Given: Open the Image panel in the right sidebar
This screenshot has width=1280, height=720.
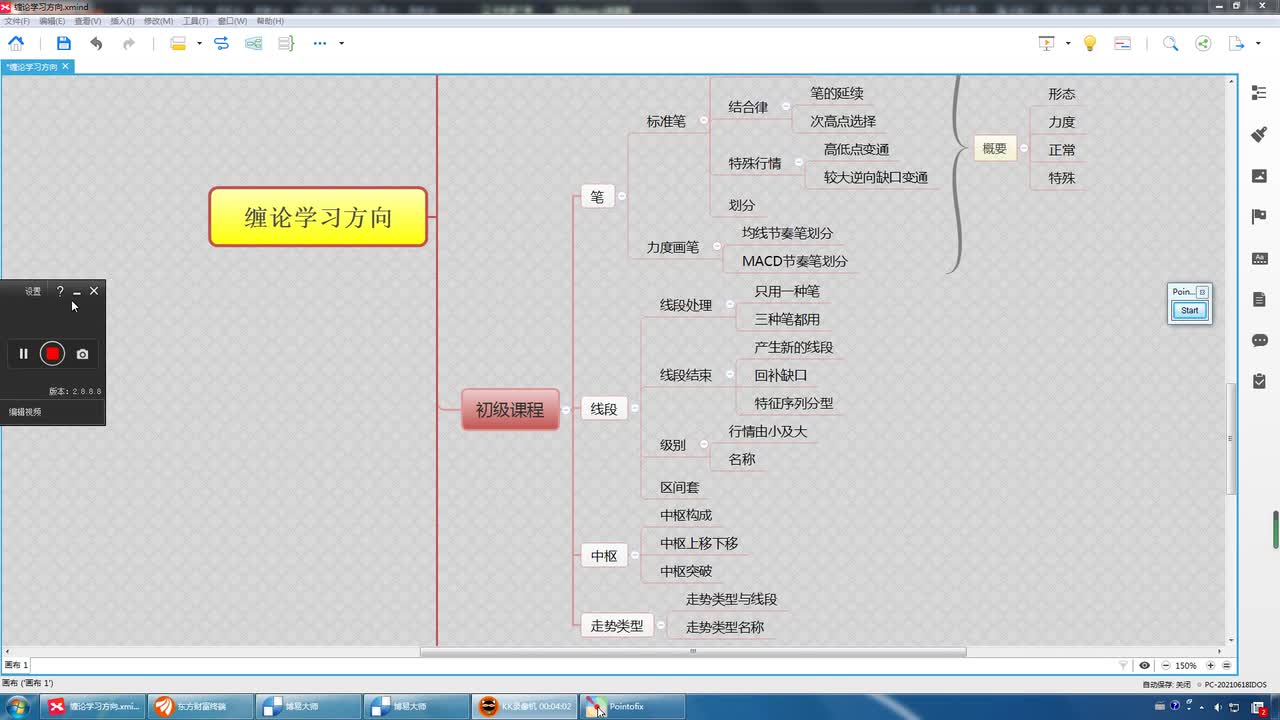Looking at the screenshot, I should [x=1259, y=176].
